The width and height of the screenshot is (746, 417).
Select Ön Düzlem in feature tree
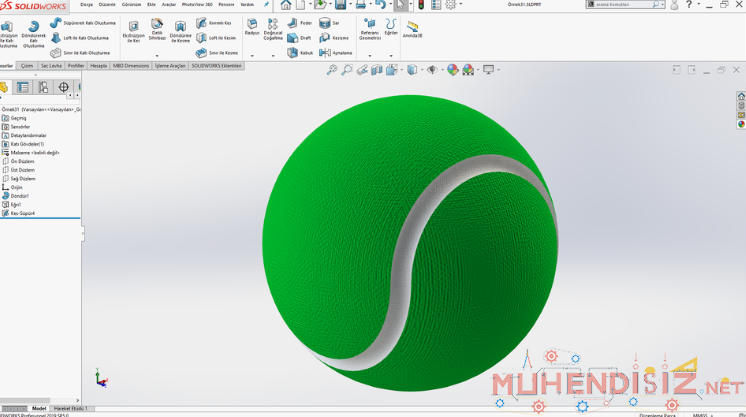click(x=22, y=161)
